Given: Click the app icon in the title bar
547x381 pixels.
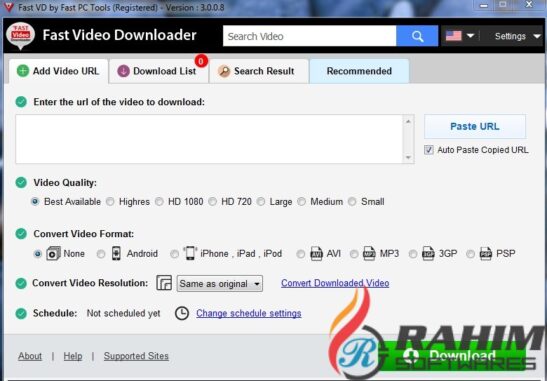Looking at the screenshot, I should 8,6.
